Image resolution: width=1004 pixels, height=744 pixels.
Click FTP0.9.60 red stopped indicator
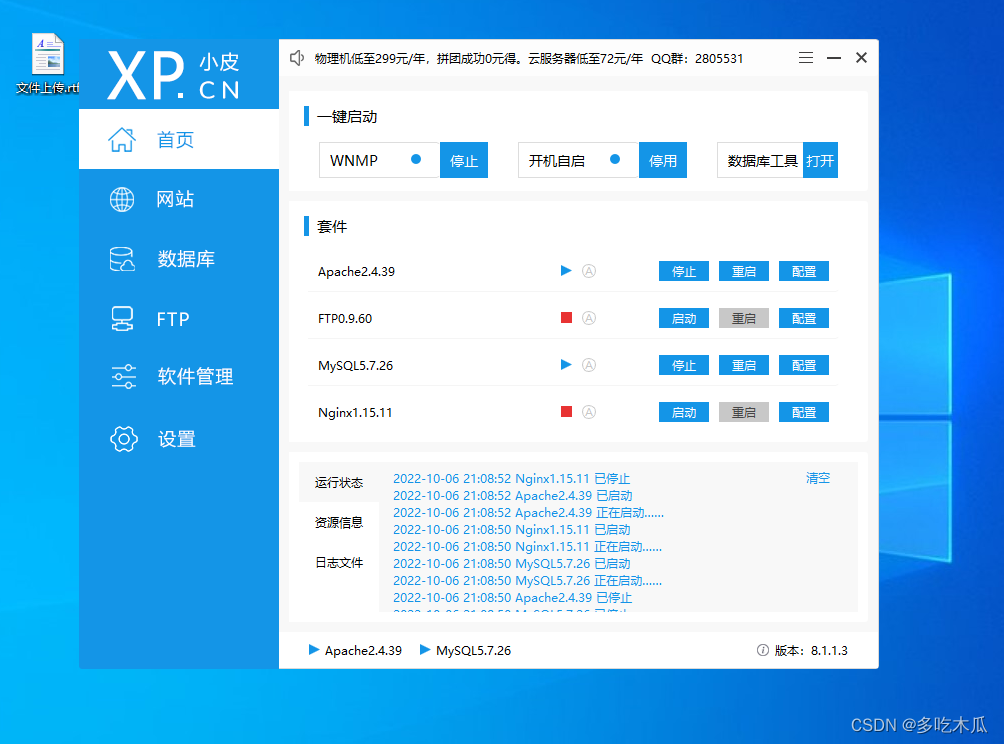click(566, 318)
